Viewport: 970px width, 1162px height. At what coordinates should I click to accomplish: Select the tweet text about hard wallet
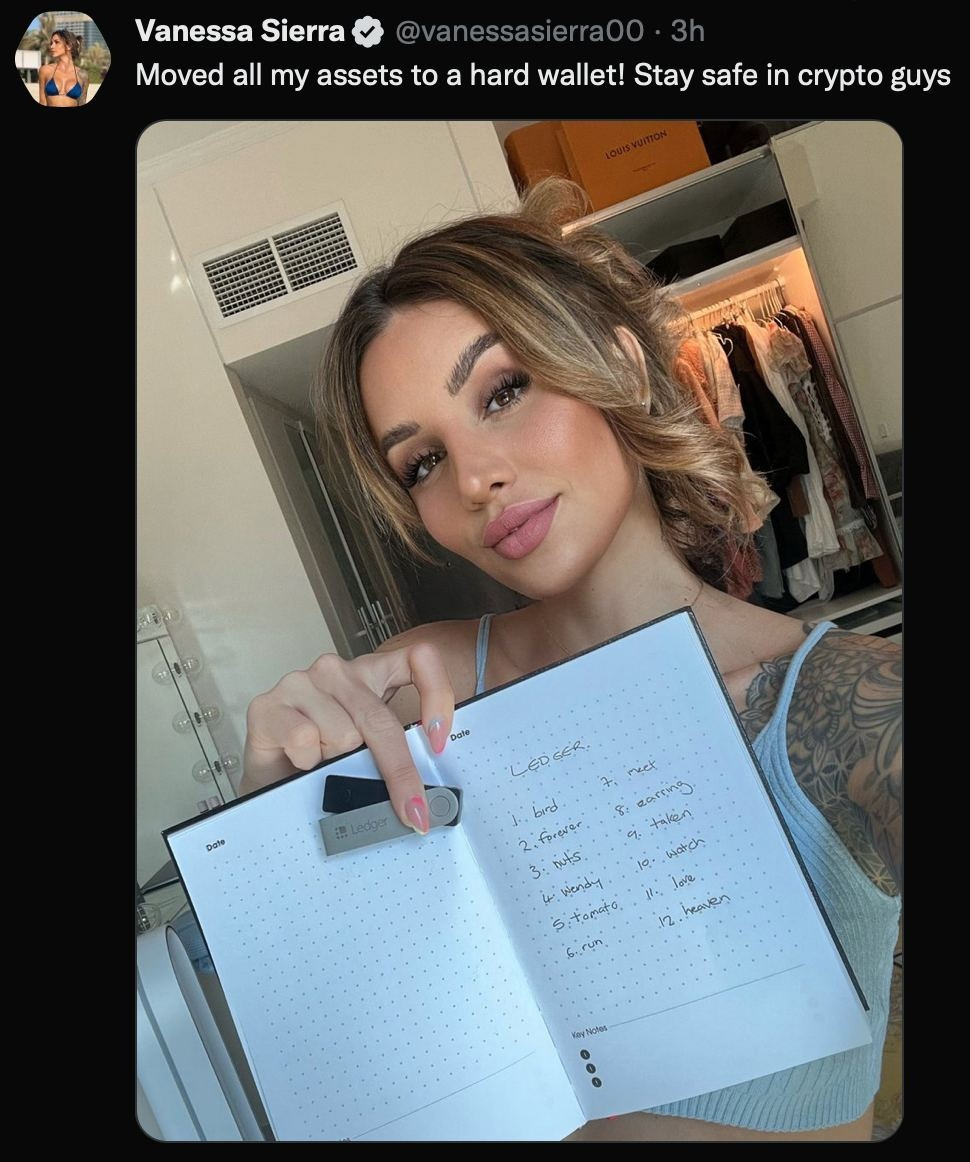542,76
